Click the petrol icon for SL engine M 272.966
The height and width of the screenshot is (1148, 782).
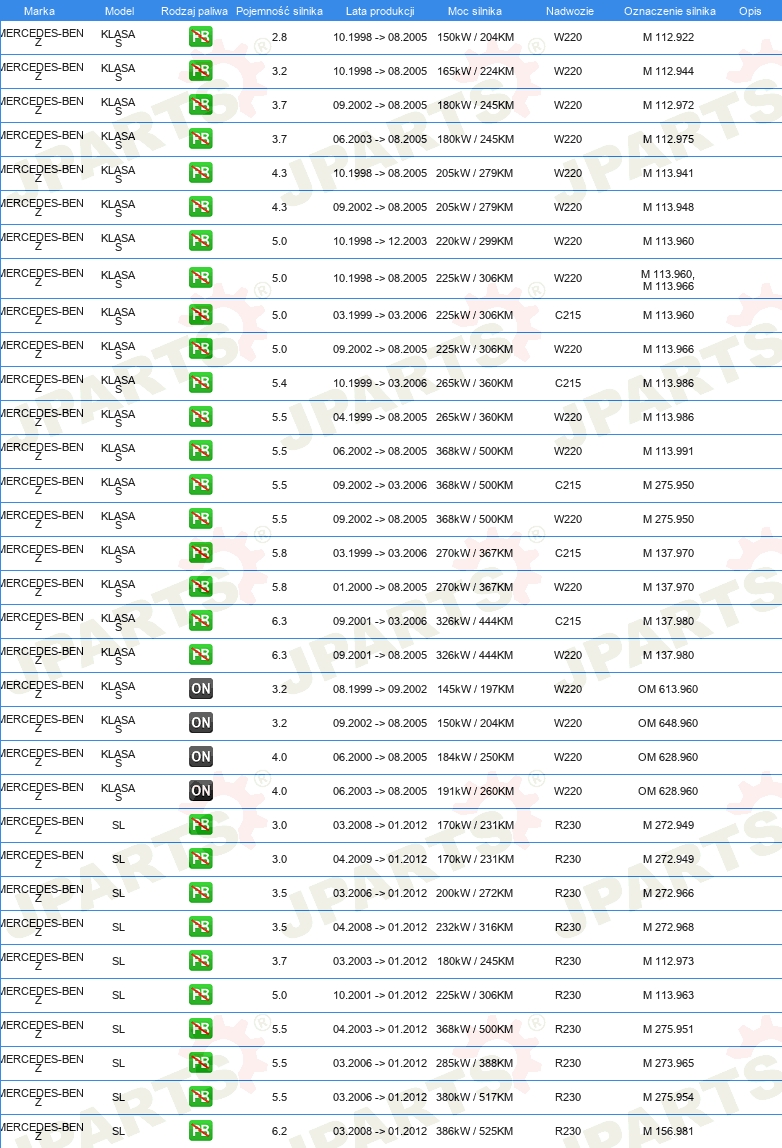click(x=201, y=893)
